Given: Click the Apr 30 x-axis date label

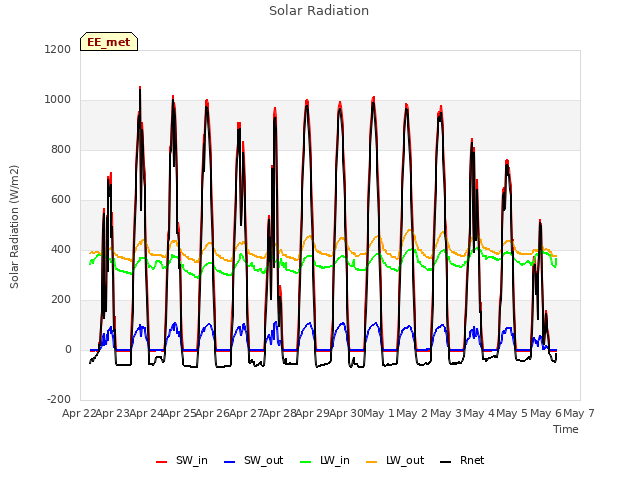Looking at the screenshot, I should tap(346, 413).
